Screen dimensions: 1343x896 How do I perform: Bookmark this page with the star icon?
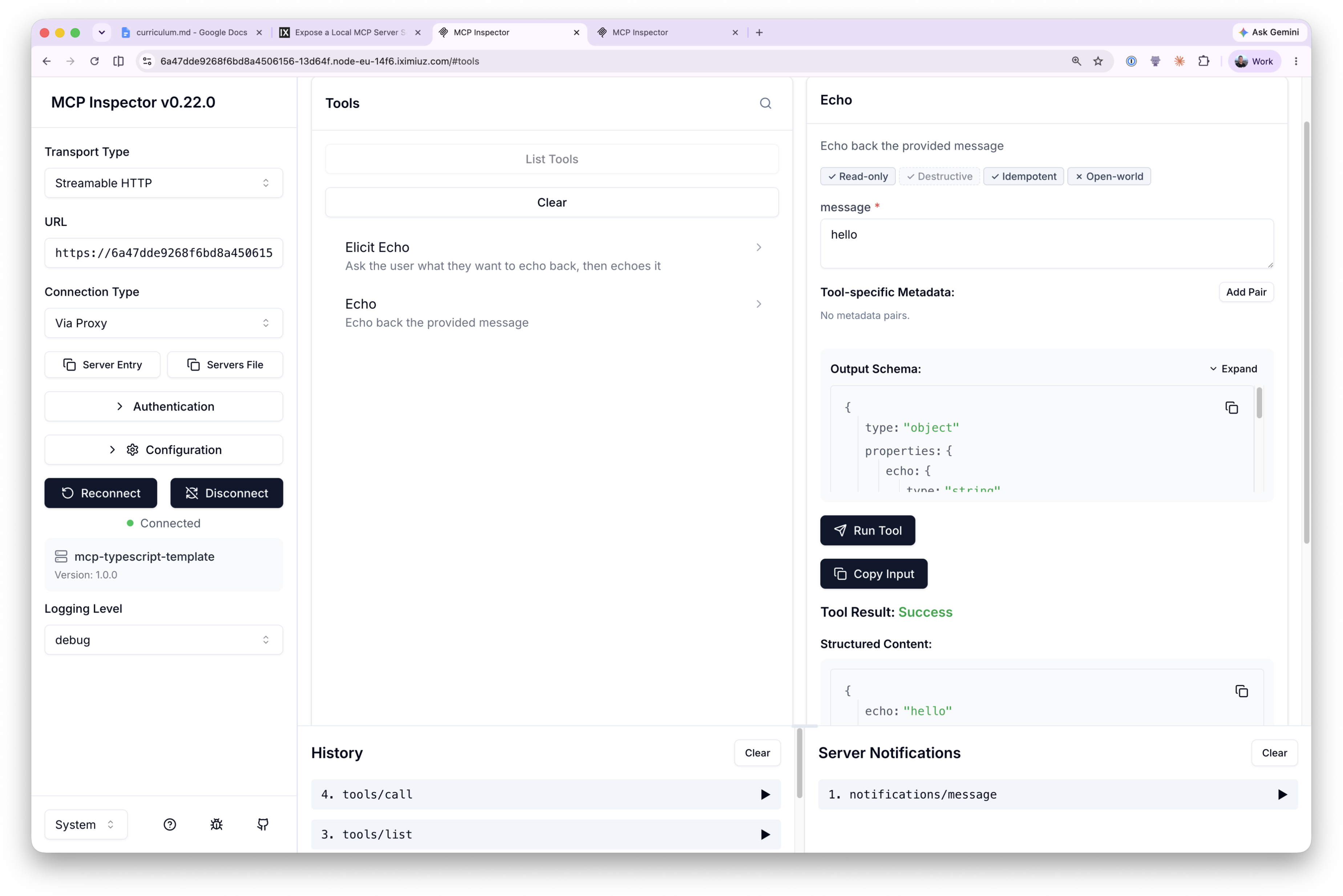click(1098, 61)
